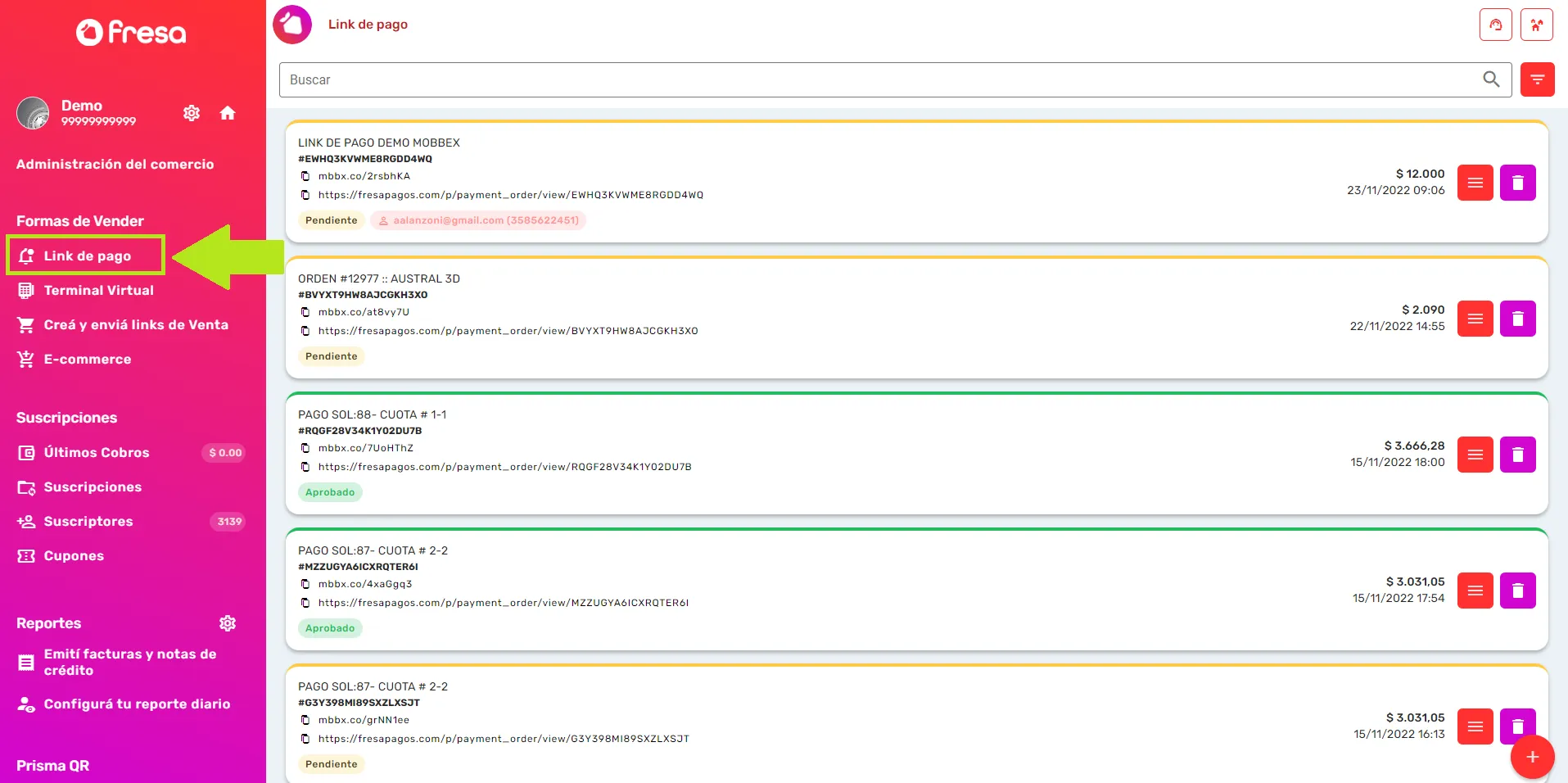Copy short link mbbx.co/4xaGgq3

pyautogui.click(x=305, y=584)
